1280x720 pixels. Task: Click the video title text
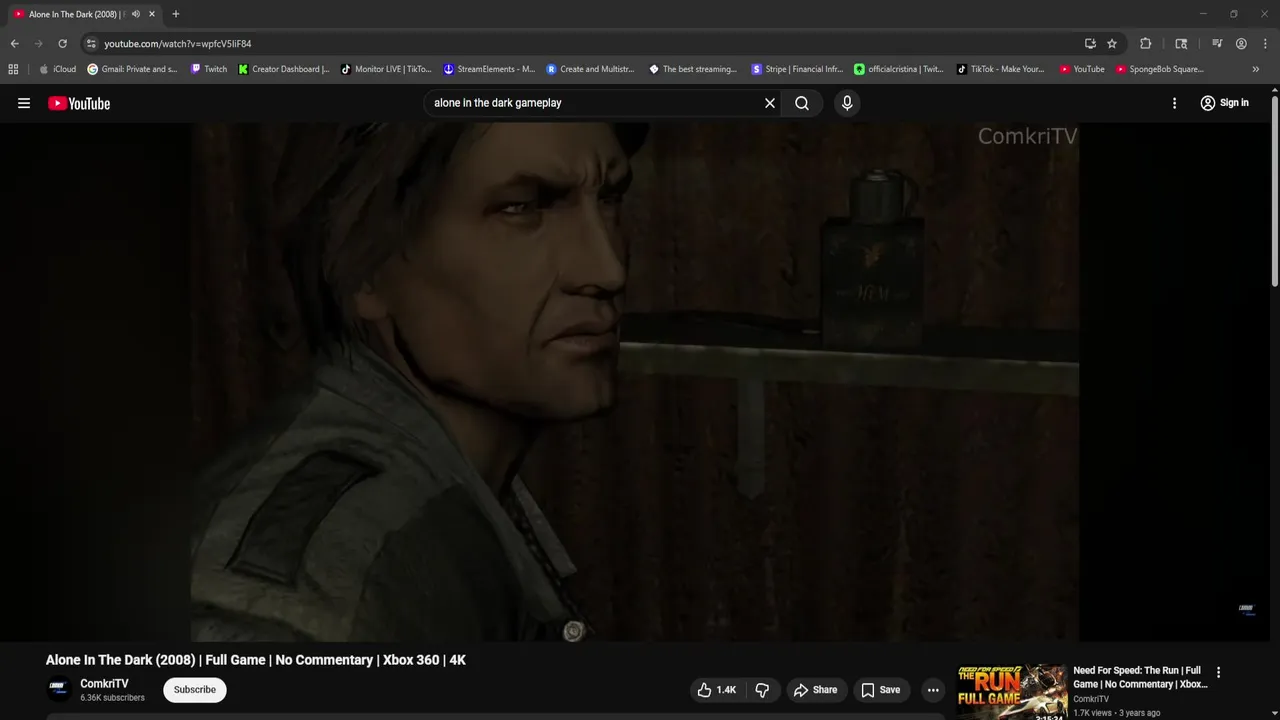[x=256, y=660]
